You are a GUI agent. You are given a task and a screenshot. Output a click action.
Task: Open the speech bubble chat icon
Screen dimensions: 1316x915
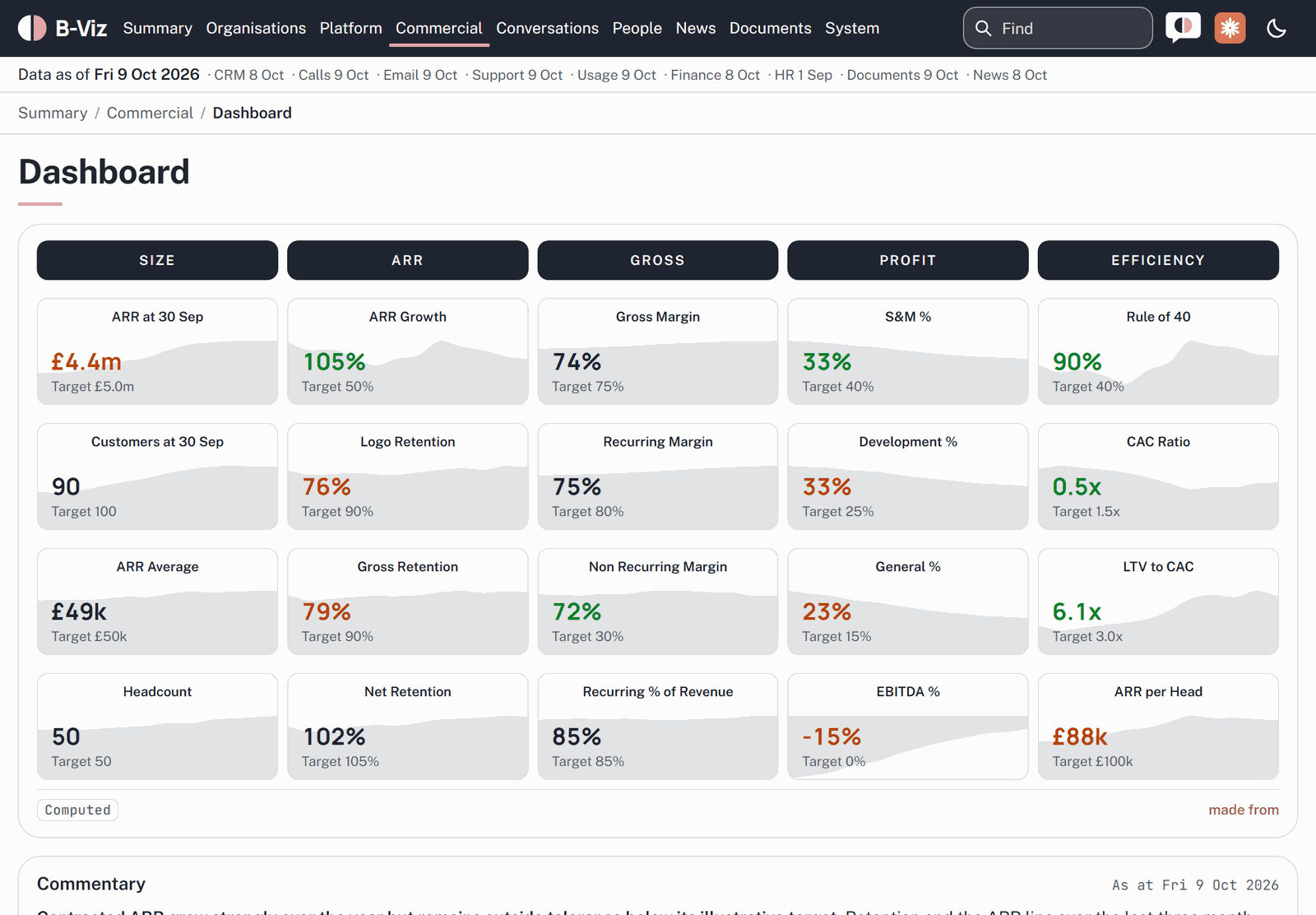click(x=1183, y=28)
